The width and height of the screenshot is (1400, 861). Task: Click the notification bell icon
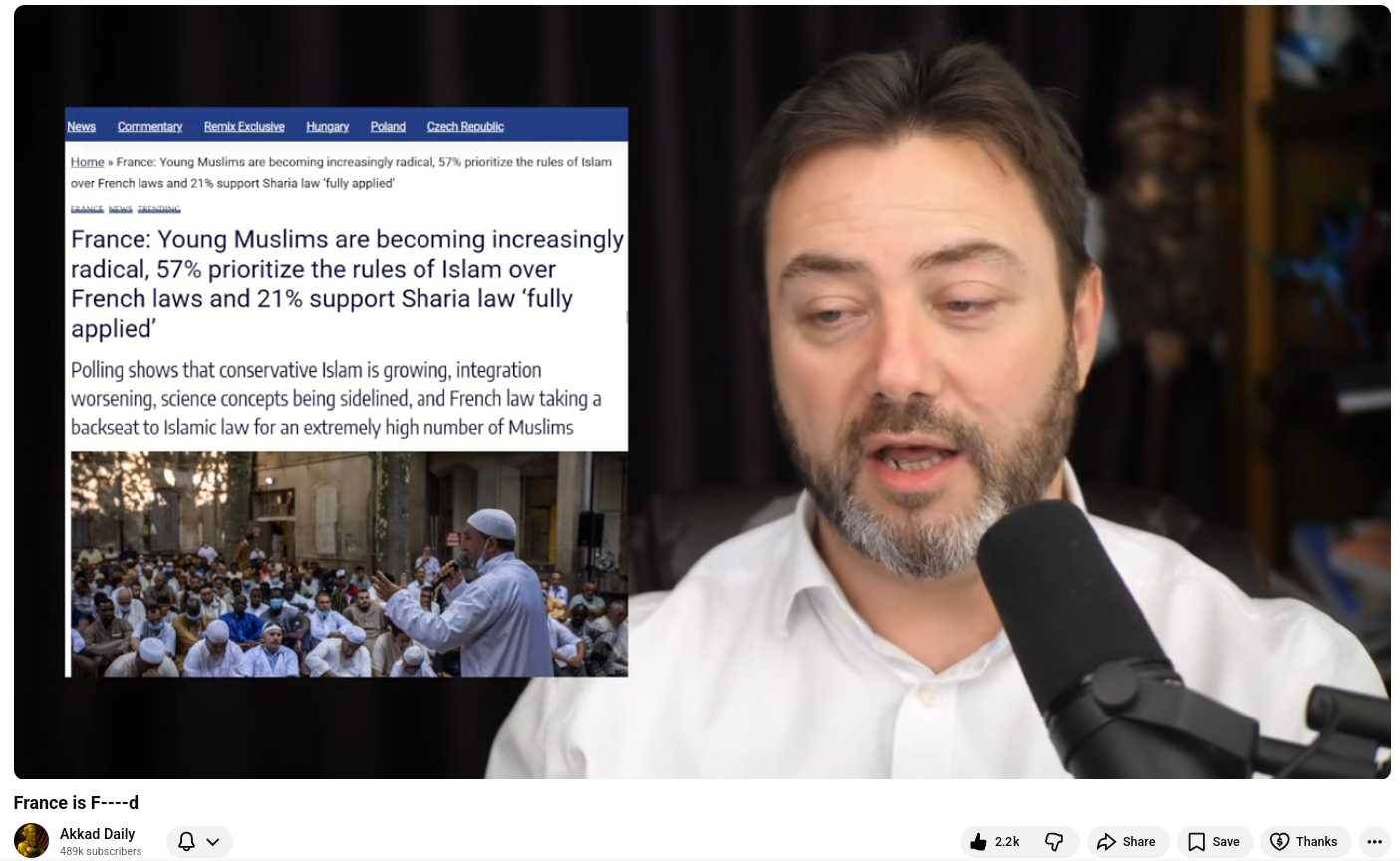coord(186,842)
